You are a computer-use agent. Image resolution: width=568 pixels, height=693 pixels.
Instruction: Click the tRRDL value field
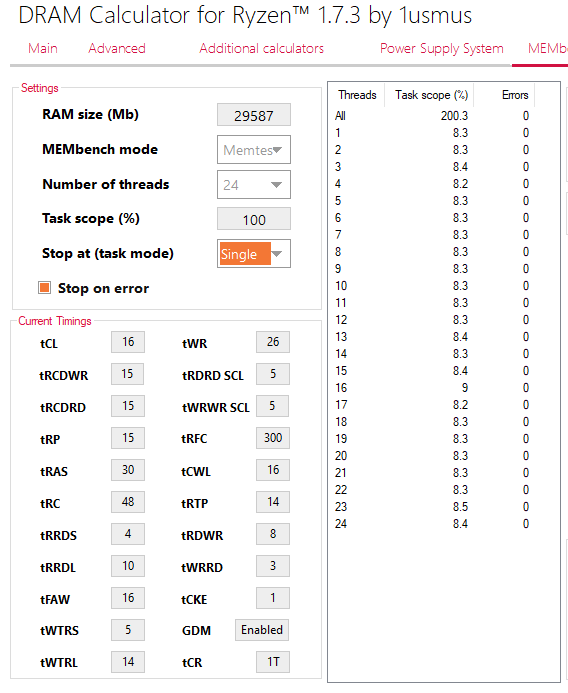[128, 566]
